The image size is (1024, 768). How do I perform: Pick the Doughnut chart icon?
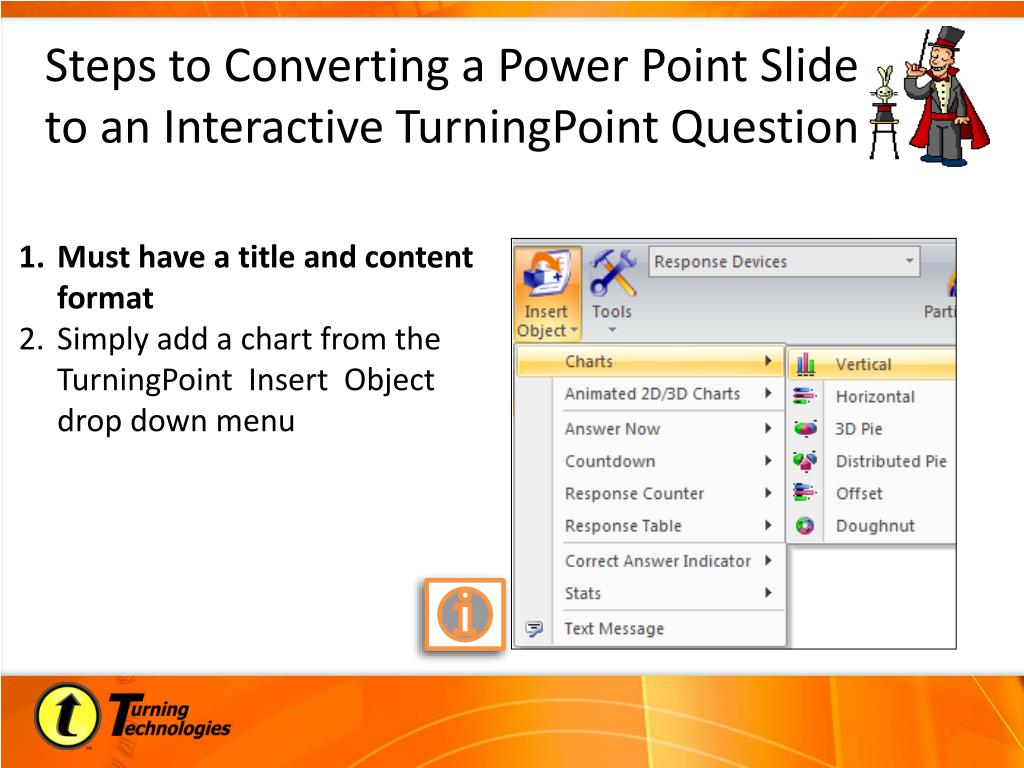pyautogui.click(x=805, y=526)
